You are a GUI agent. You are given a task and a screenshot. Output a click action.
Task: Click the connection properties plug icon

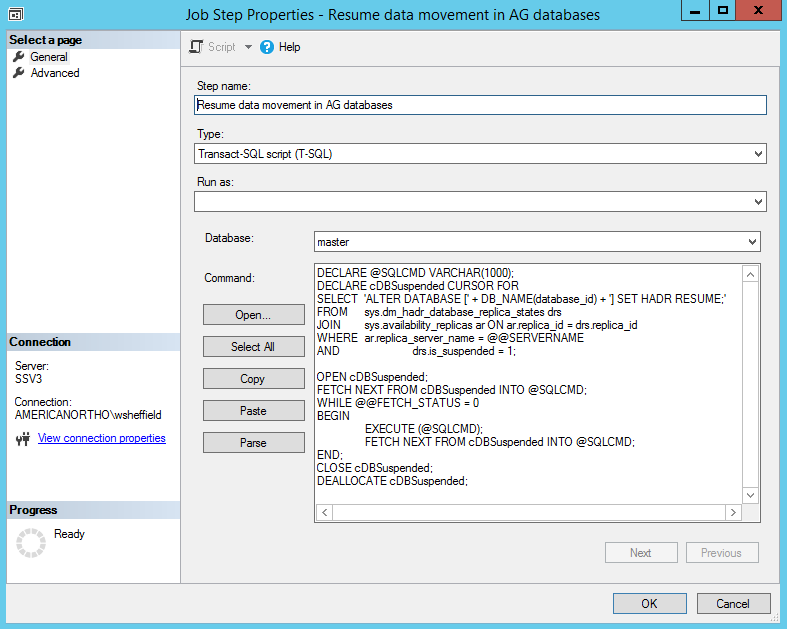tap(23, 439)
